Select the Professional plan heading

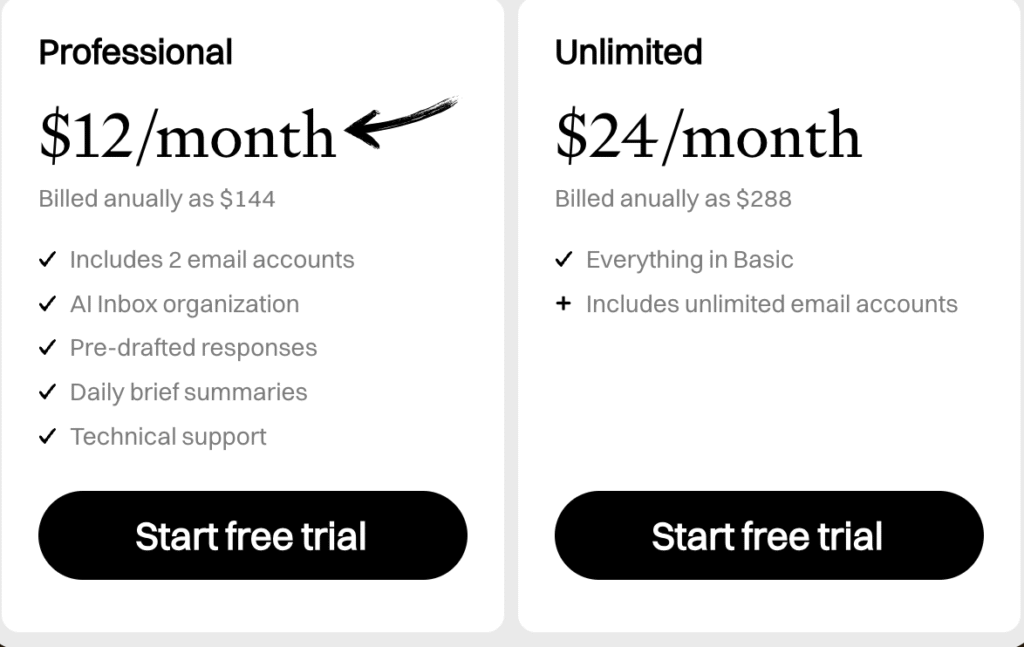136,52
